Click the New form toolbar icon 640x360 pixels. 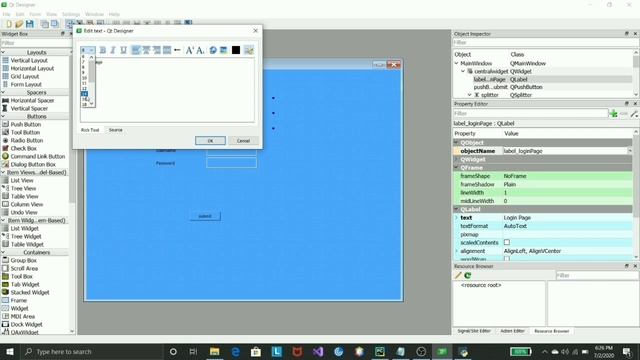tap(9, 24)
